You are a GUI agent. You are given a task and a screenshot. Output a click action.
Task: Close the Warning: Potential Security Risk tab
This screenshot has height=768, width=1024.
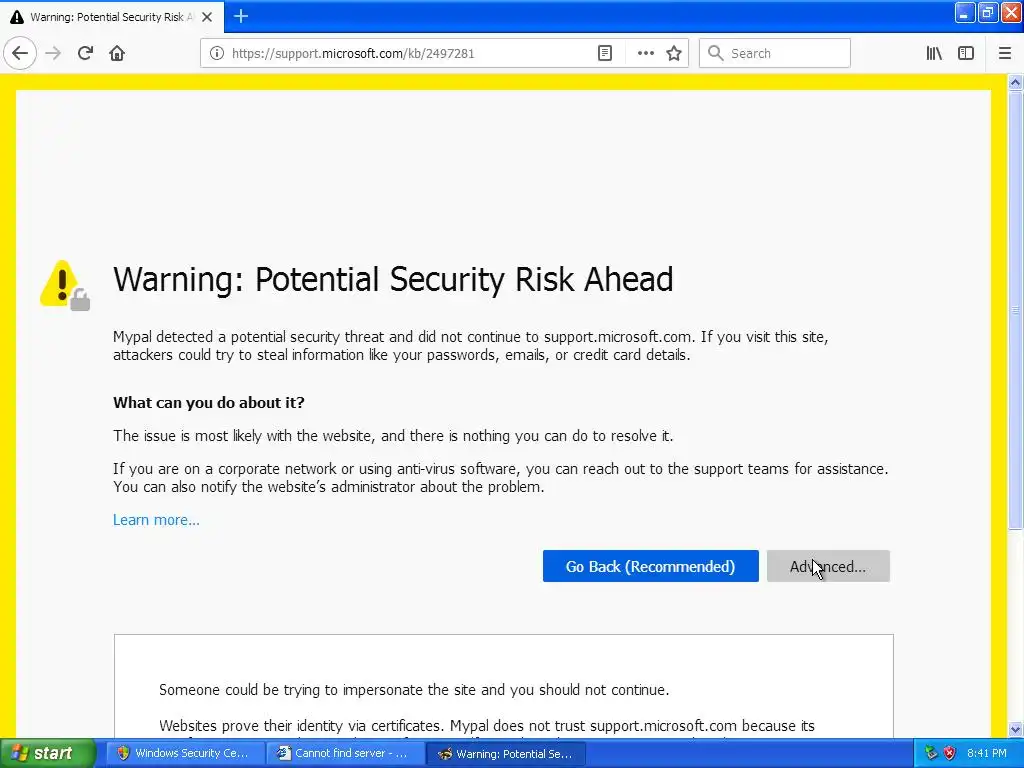coord(207,17)
